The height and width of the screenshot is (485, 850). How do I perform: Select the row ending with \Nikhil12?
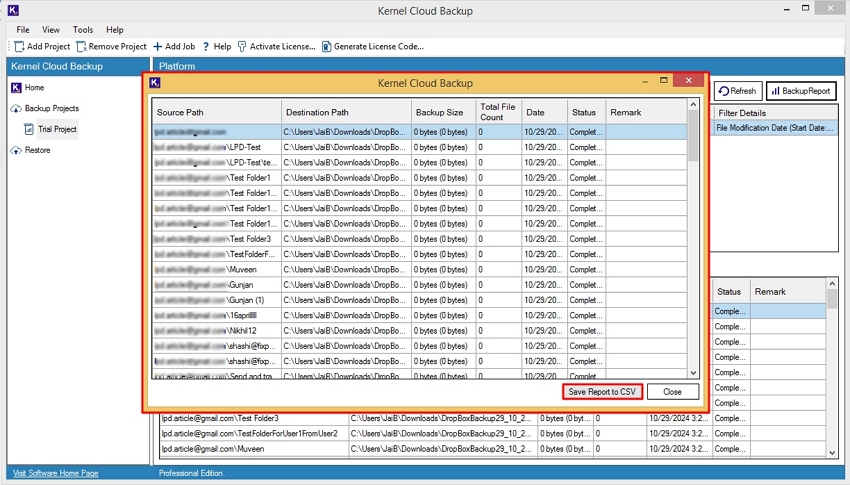pos(419,331)
